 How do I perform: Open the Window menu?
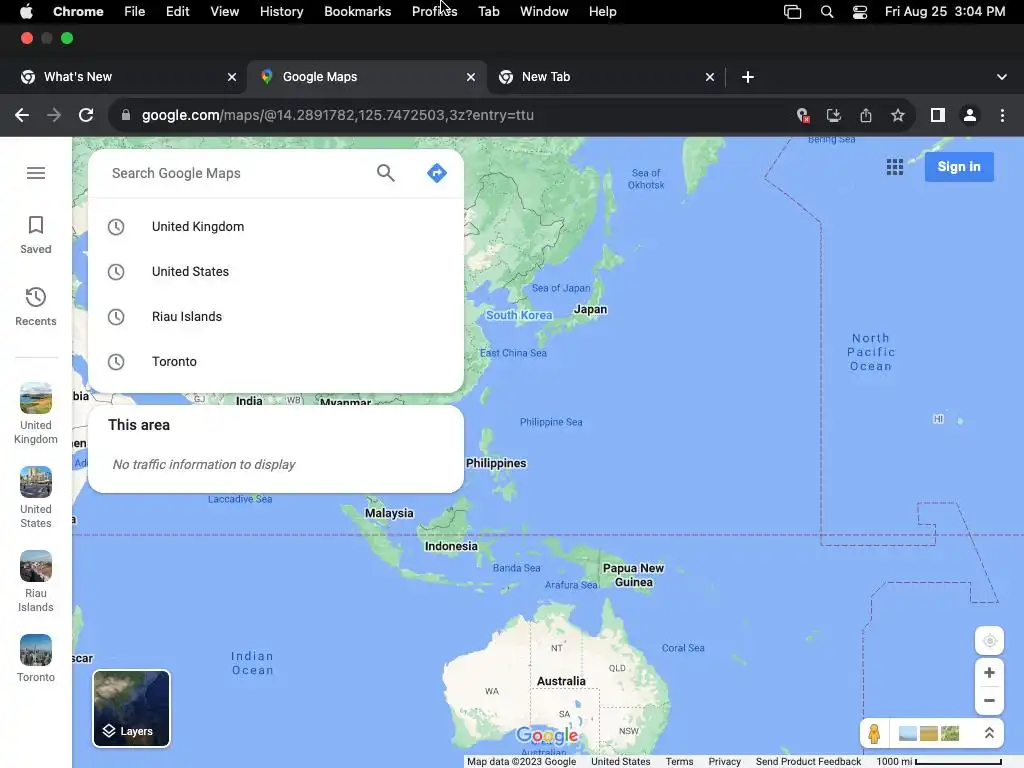point(544,12)
